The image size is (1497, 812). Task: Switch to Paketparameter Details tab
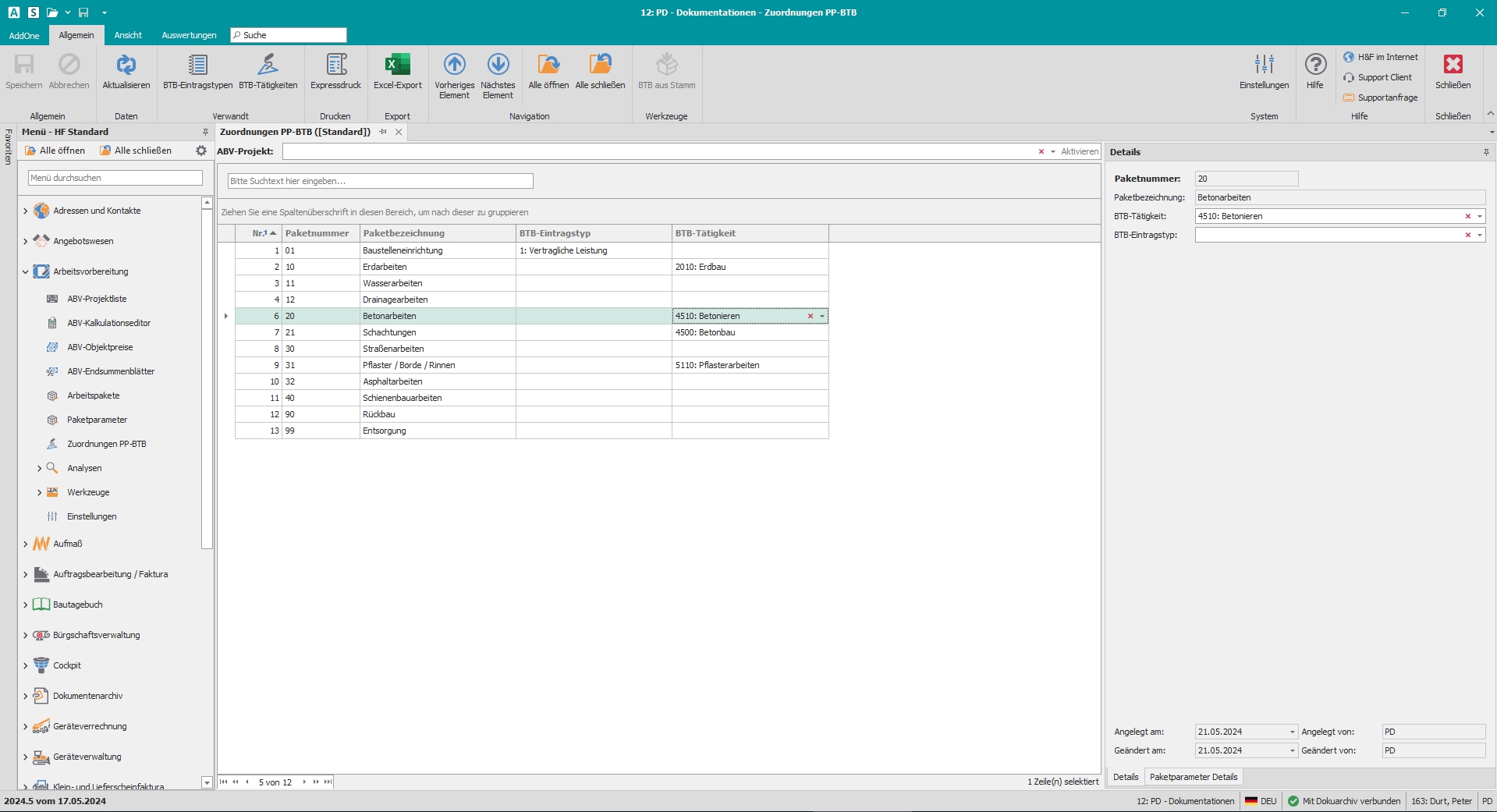[x=1193, y=777]
